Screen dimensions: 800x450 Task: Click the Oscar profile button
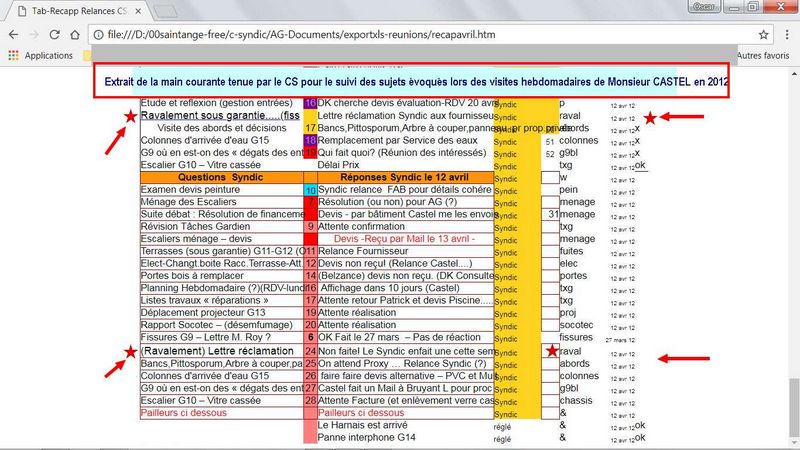pos(704,7)
